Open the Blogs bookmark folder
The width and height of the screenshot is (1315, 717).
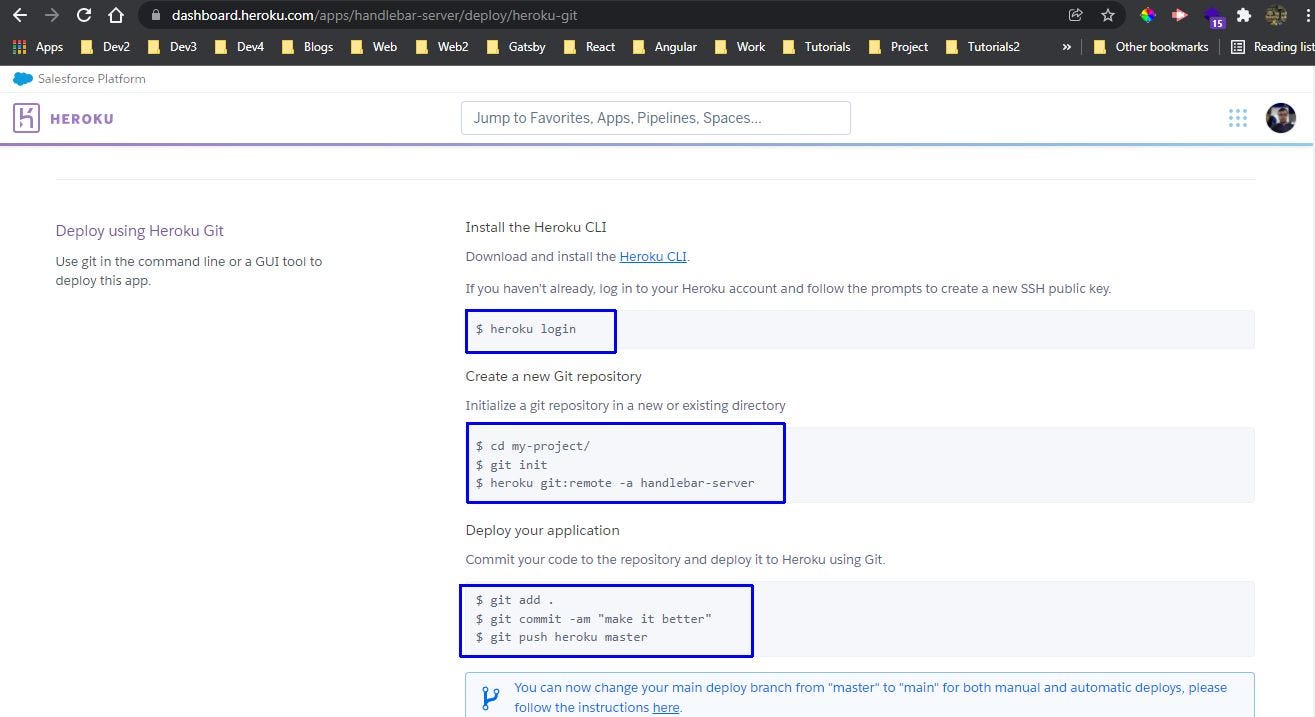[308, 47]
